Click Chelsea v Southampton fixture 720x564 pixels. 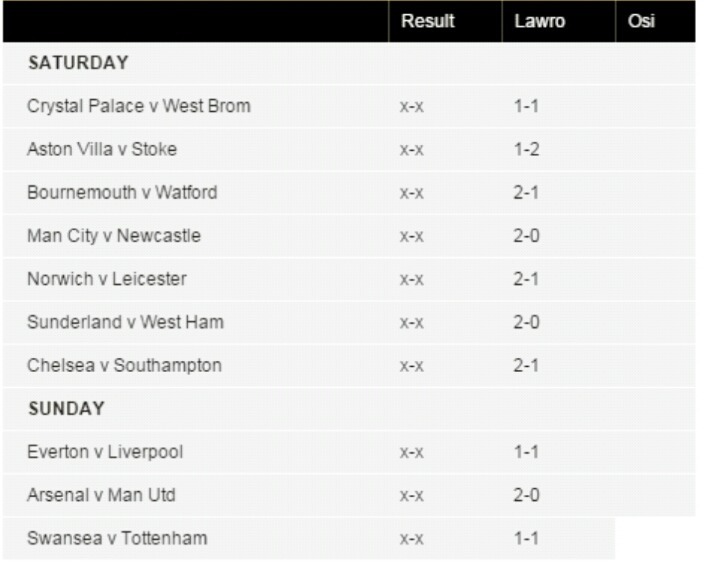pyautogui.click(x=124, y=366)
